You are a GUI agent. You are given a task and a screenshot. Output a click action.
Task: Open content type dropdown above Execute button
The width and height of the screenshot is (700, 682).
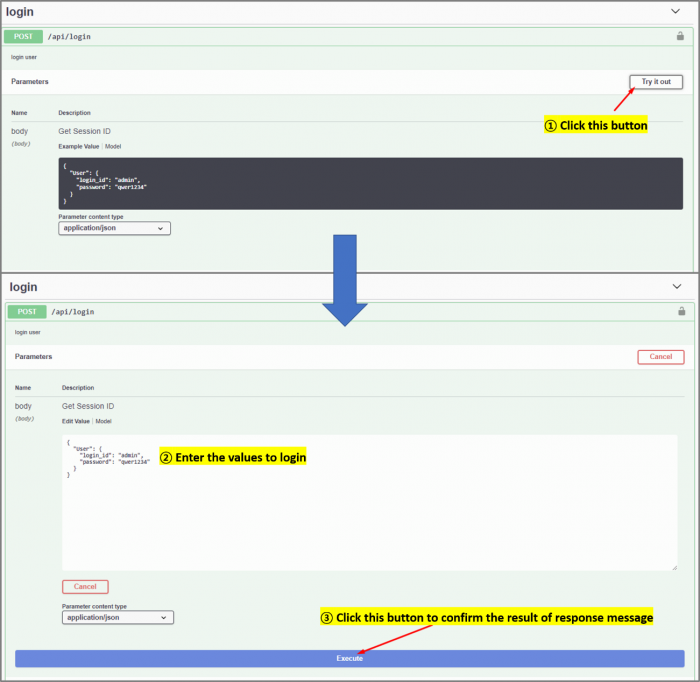tap(118, 618)
